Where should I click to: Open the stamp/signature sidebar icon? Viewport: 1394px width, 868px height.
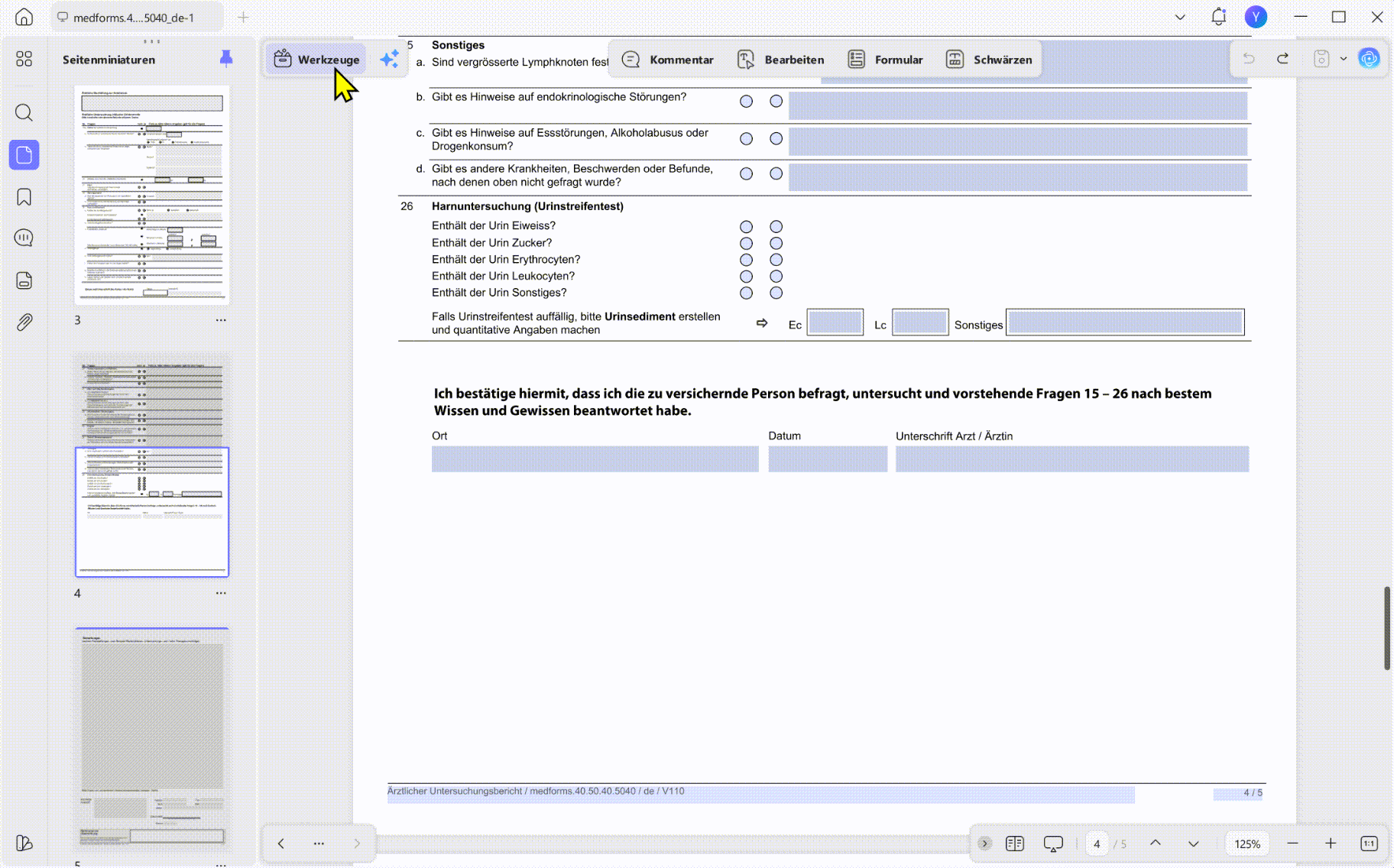click(x=24, y=280)
